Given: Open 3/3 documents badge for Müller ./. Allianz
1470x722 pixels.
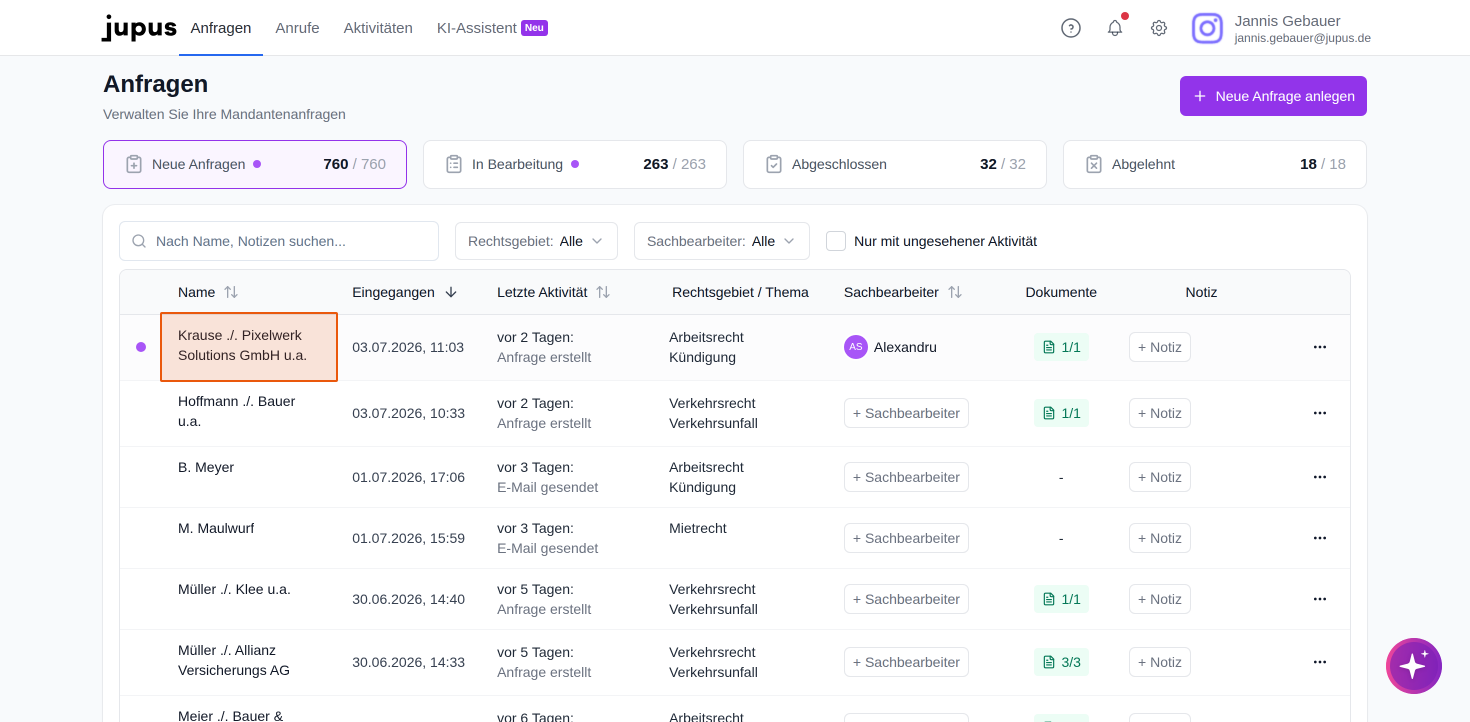Looking at the screenshot, I should 1061,662.
